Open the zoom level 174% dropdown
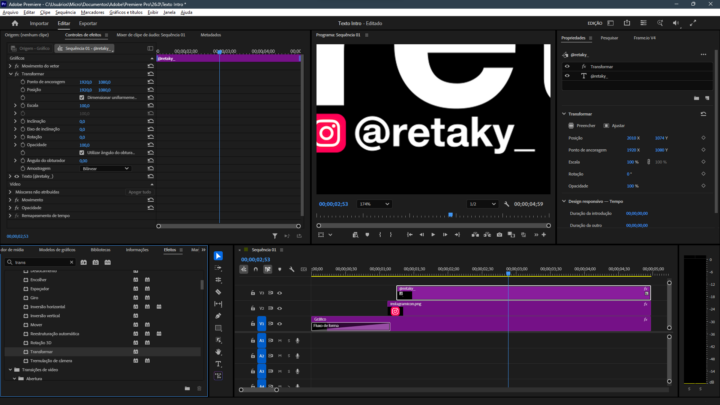 click(374, 204)
